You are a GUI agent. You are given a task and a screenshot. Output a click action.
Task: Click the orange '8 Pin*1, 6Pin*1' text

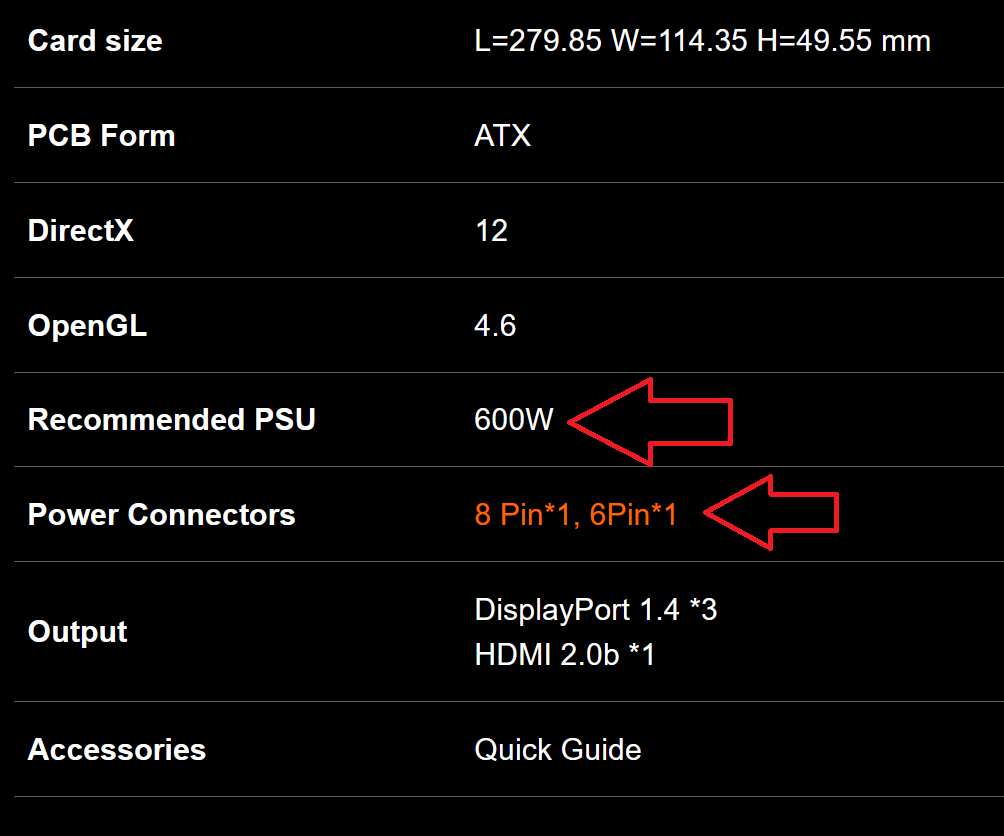[576, 515]
